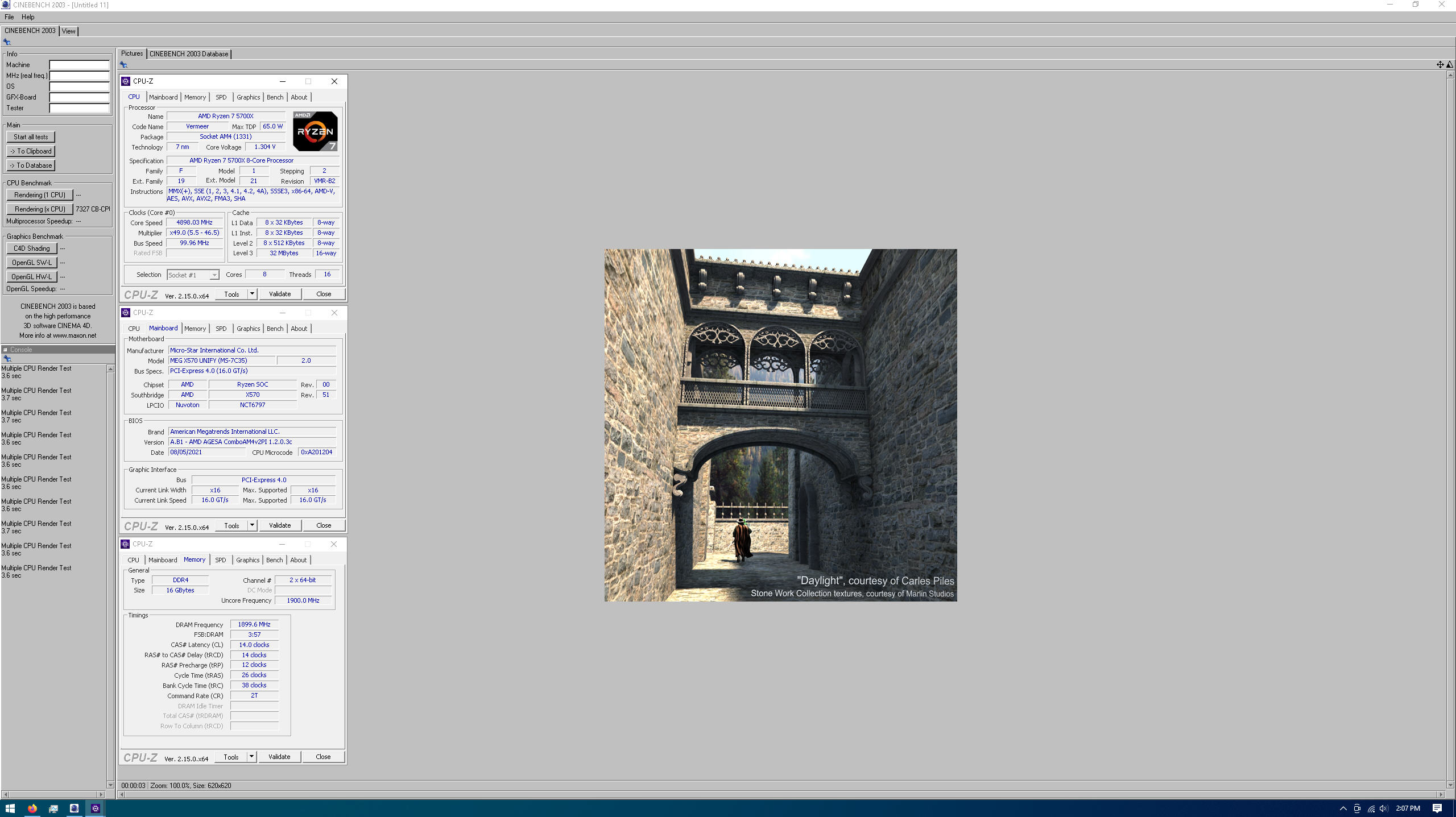Click the 4898.03 MHz core speed value
The width and height of the screenshot is (1456, 817).
[195, 222]
